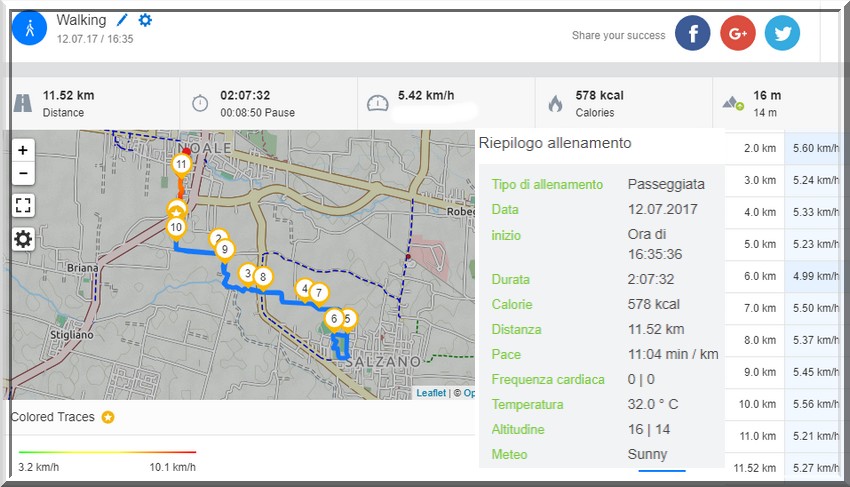Share workout on Facebook
This screenshot has height=487, width=850.
tap(693, 33)
